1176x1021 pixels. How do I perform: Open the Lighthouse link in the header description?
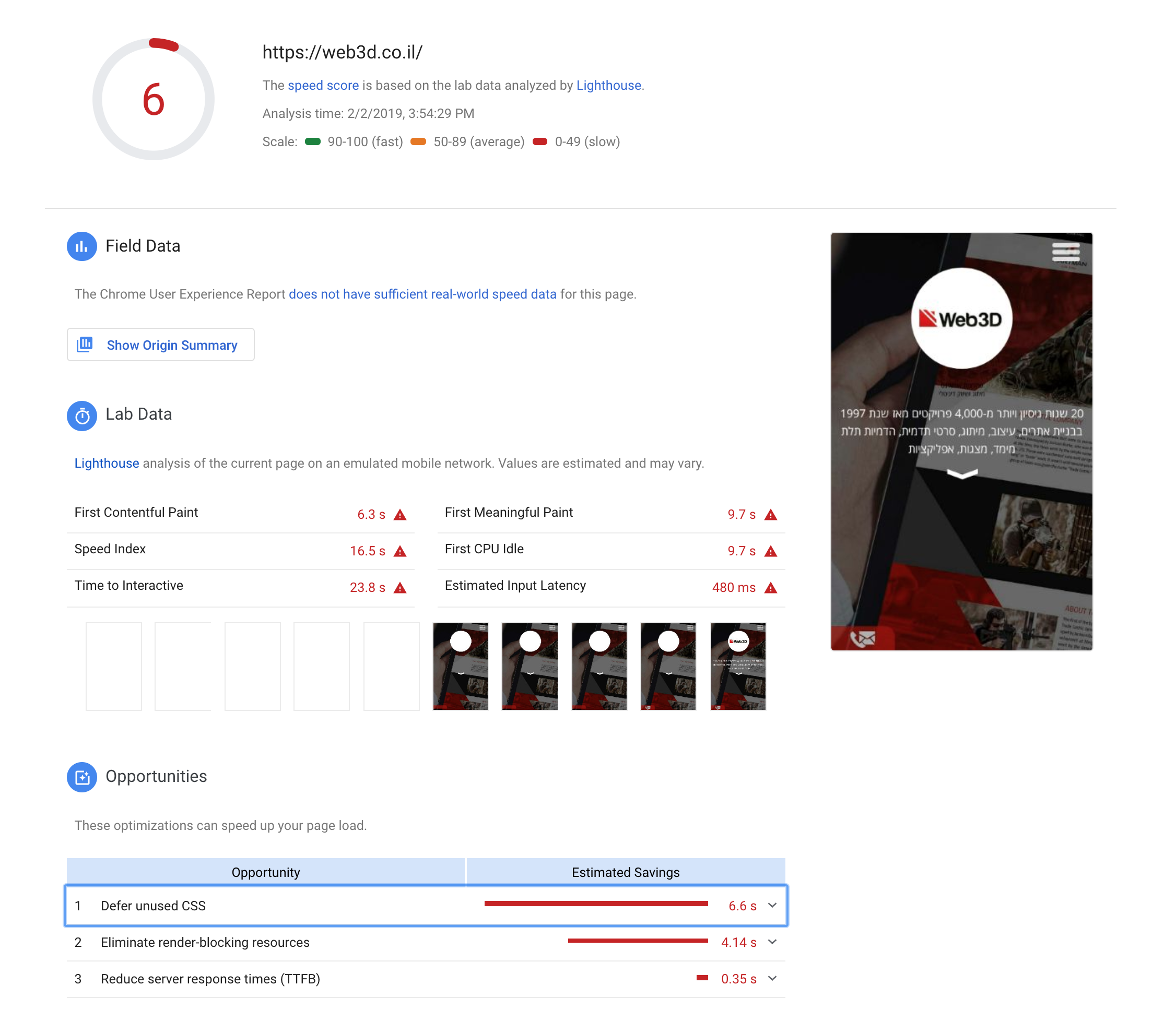click(608, 86)
